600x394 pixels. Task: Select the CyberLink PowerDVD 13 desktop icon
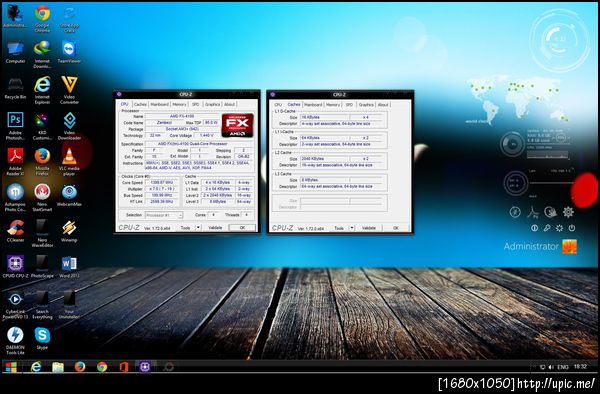point(15,305)
